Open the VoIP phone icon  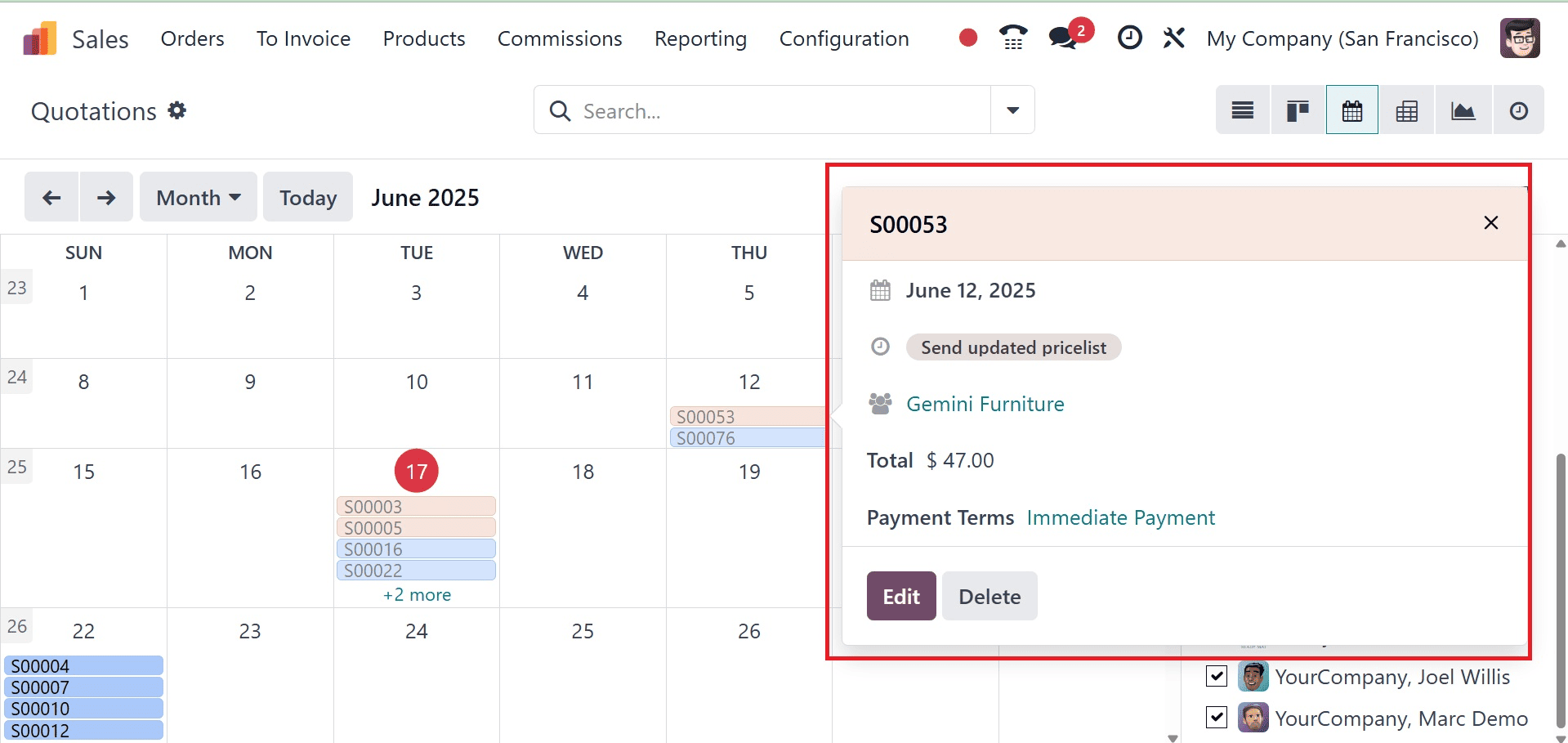1013,38
